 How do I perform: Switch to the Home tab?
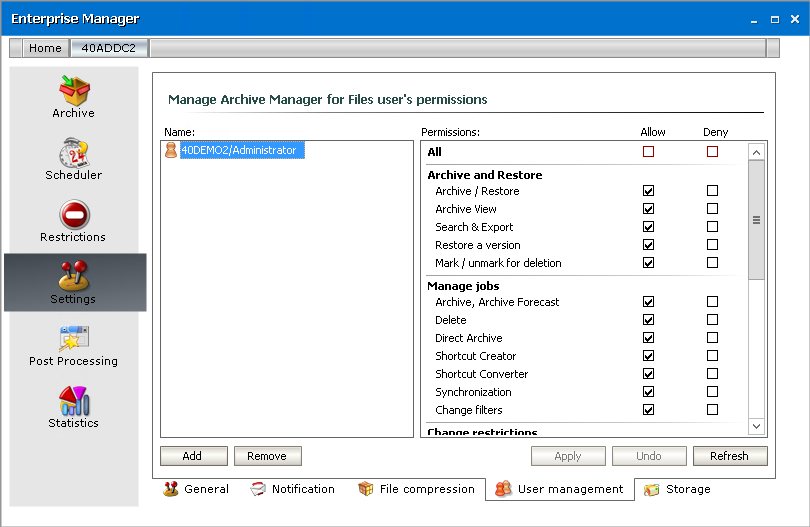[45, 48]
